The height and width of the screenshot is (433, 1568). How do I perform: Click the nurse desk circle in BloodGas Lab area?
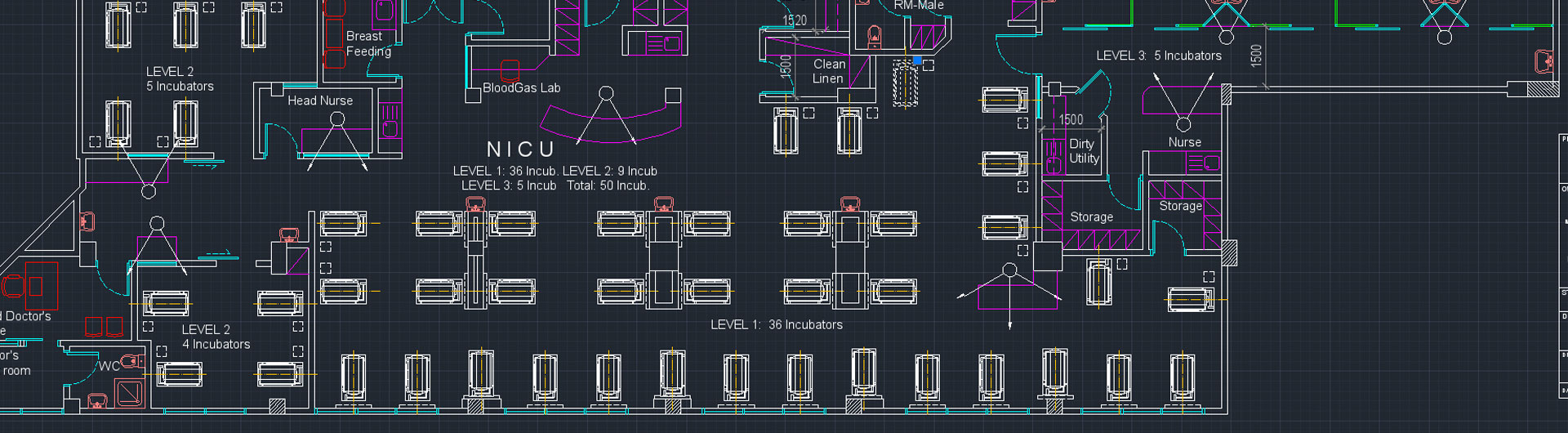[x=606, y=93]
